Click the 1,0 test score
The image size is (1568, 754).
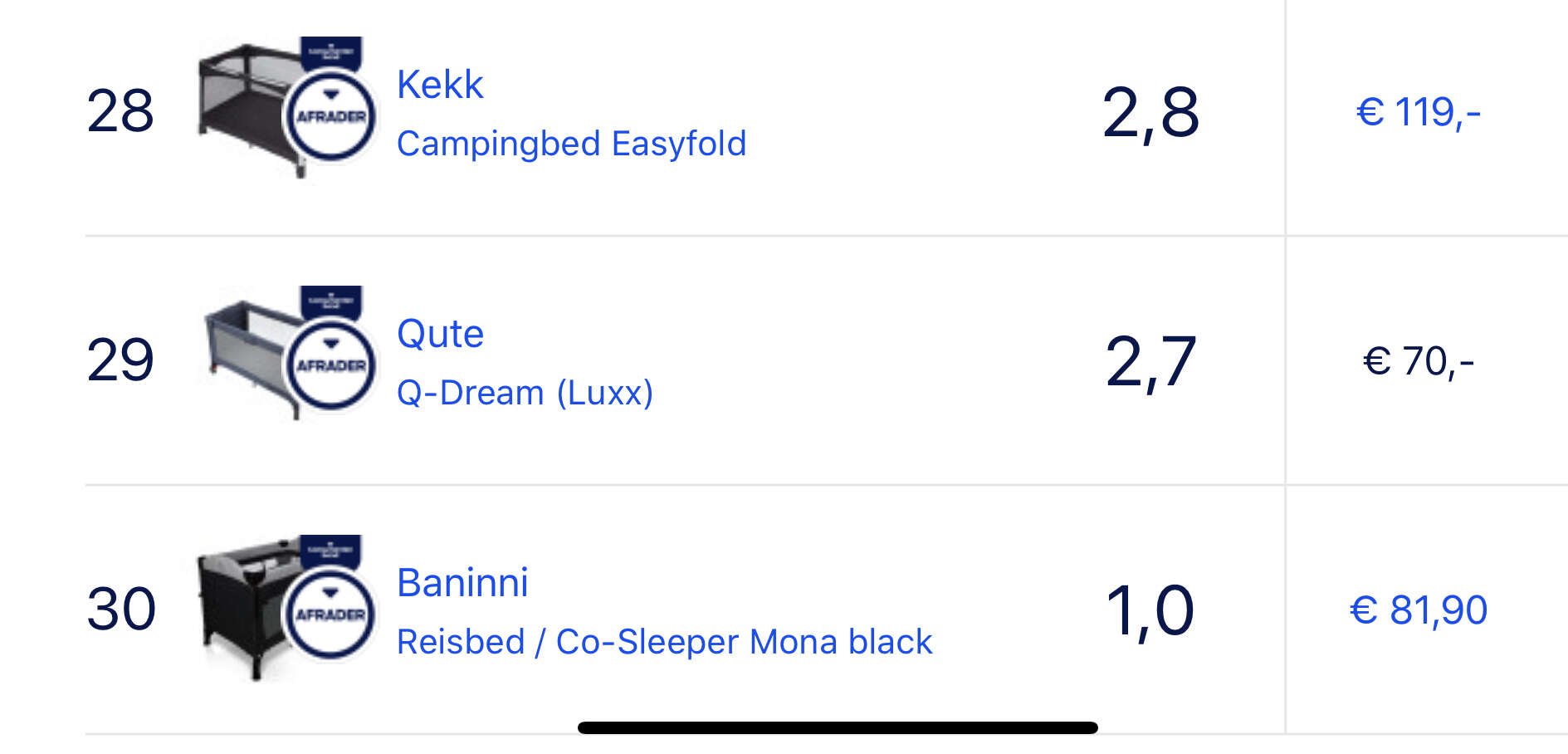pyautogui.click(x=1150, y=611)
